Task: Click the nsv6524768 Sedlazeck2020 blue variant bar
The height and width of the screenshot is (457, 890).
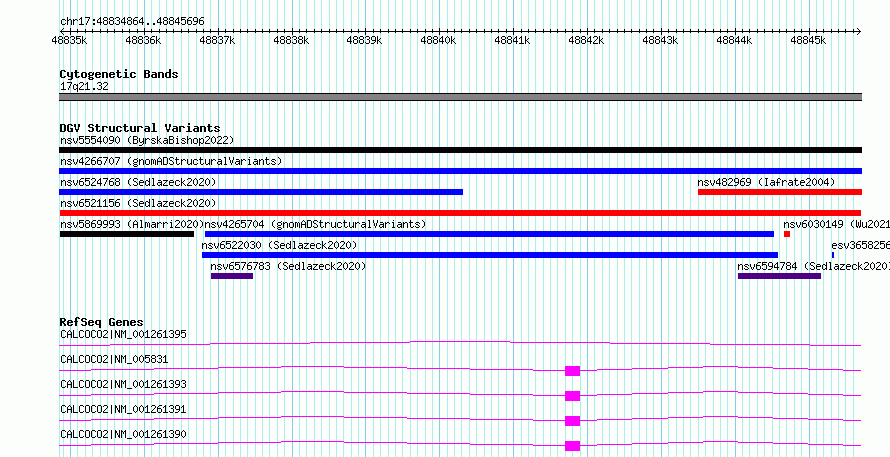Action: (261, 192)
